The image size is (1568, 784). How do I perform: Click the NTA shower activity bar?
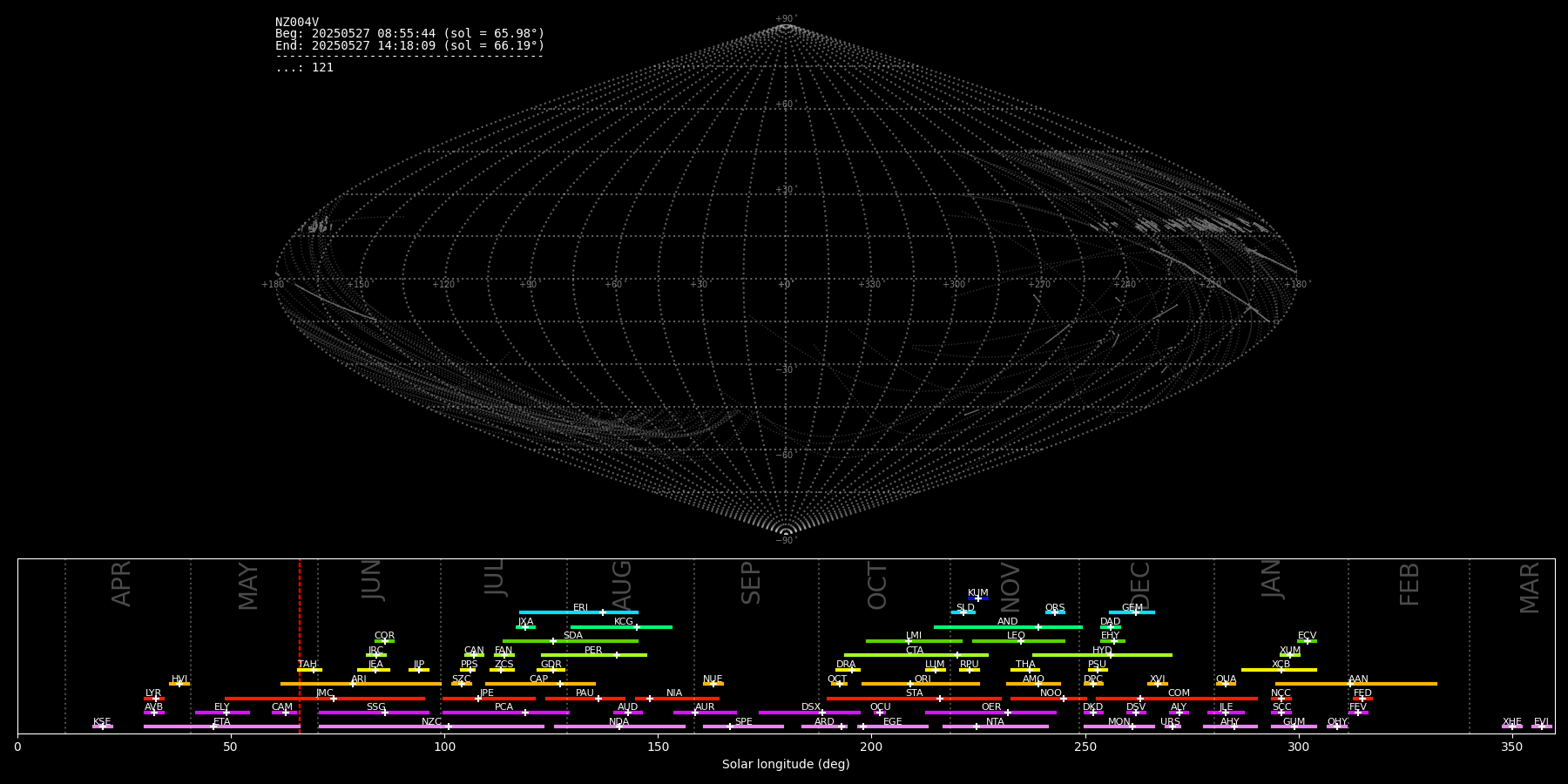tap(995, 727)
